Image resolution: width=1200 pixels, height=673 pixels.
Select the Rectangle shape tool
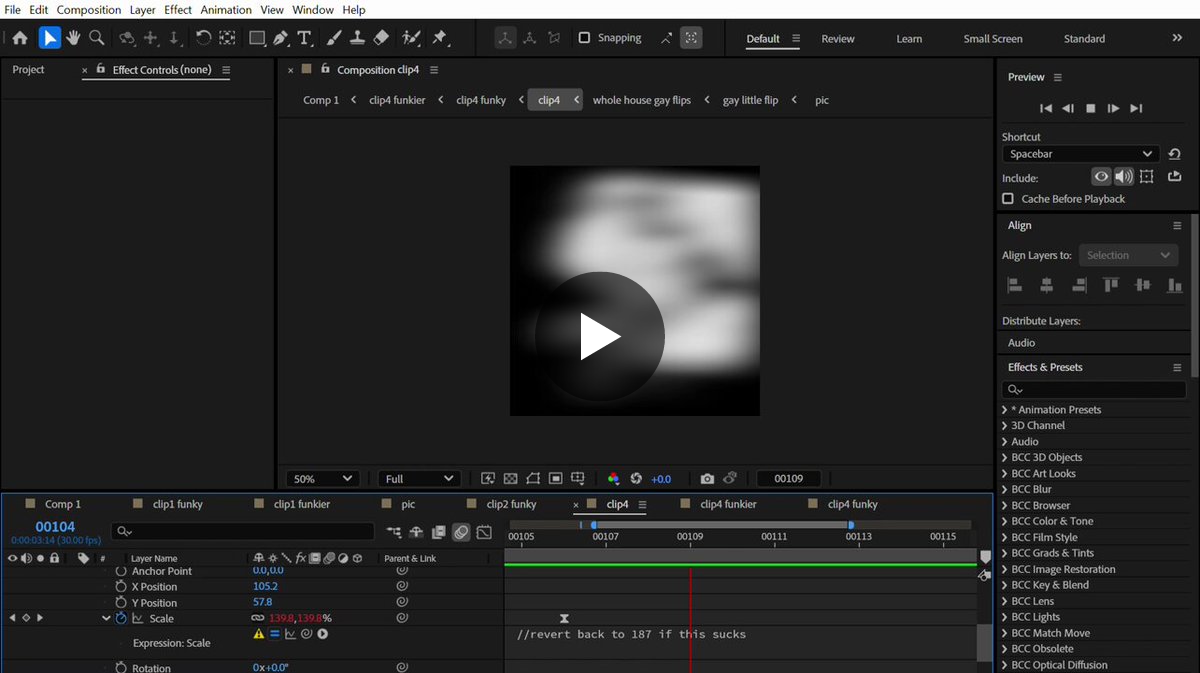[257, 38]
